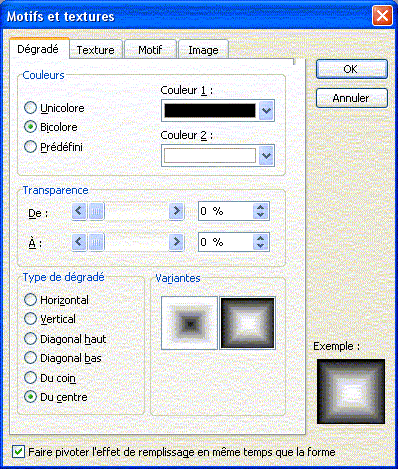398x469 pixels.
Task: Switch to the Motif tab
Action: point(150,50)
